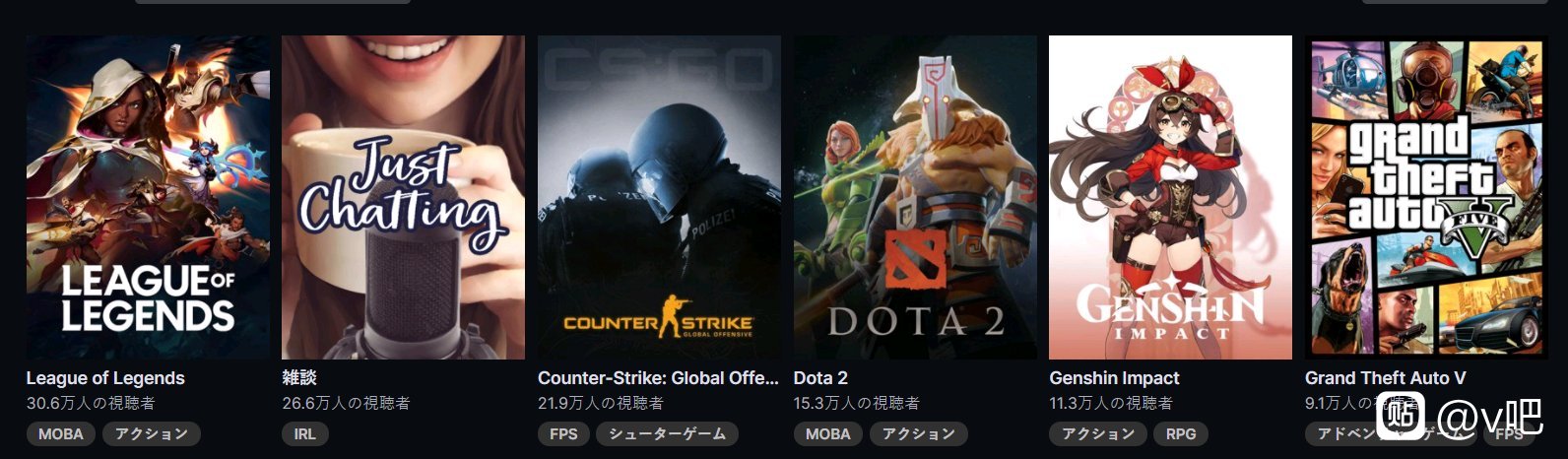The image size is (1568, 459).
Task: Select the FPS tag under Counter-Strike
Action: (x=563, y=433)
